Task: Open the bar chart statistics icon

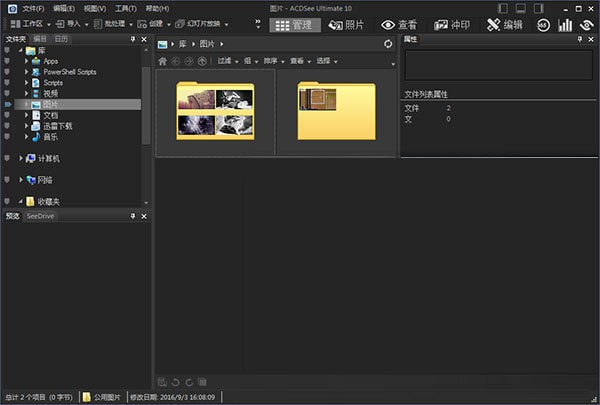Action: [x=565, y=24]
